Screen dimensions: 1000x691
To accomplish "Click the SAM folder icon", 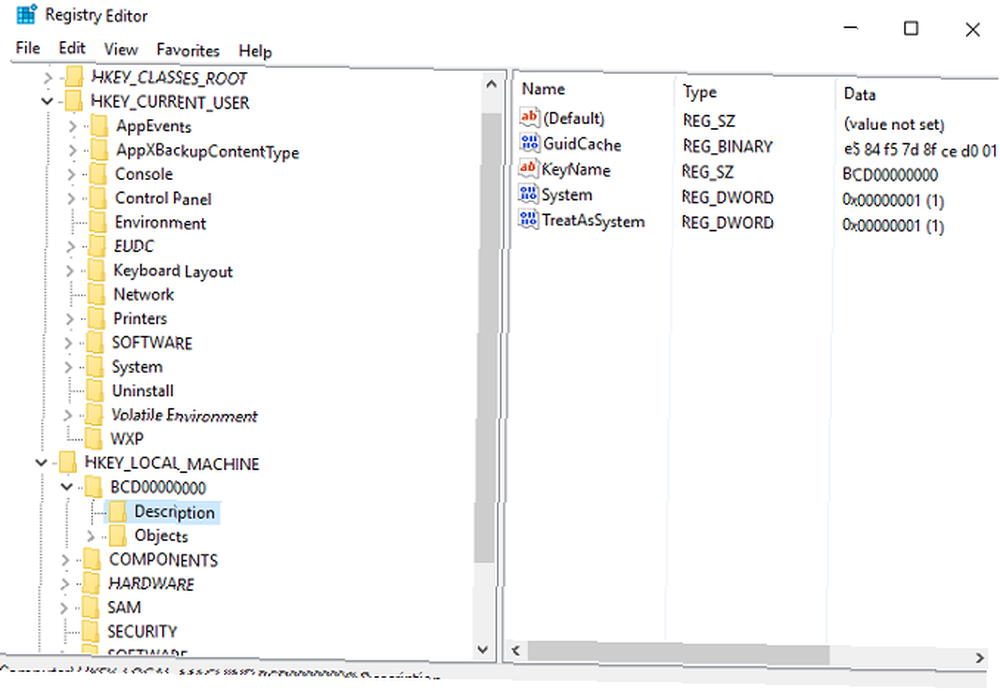I will click(x=91, y=607).
